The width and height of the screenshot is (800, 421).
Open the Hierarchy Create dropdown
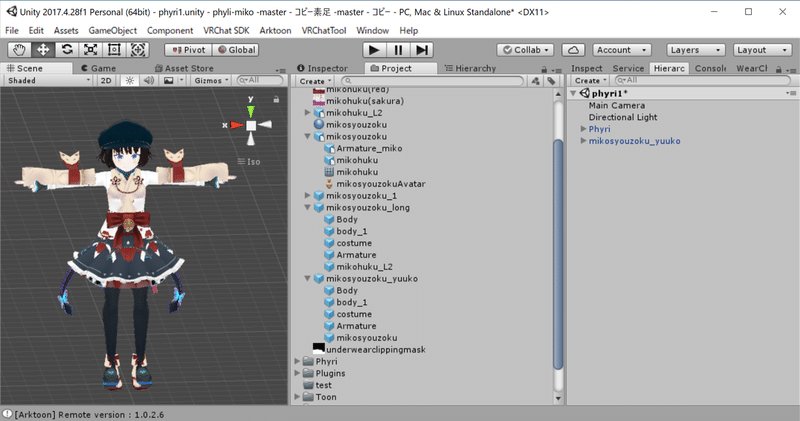[590, 81]
